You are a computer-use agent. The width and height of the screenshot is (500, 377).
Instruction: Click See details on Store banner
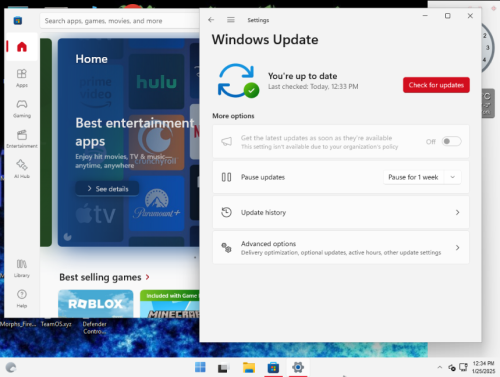click(107, 189)
